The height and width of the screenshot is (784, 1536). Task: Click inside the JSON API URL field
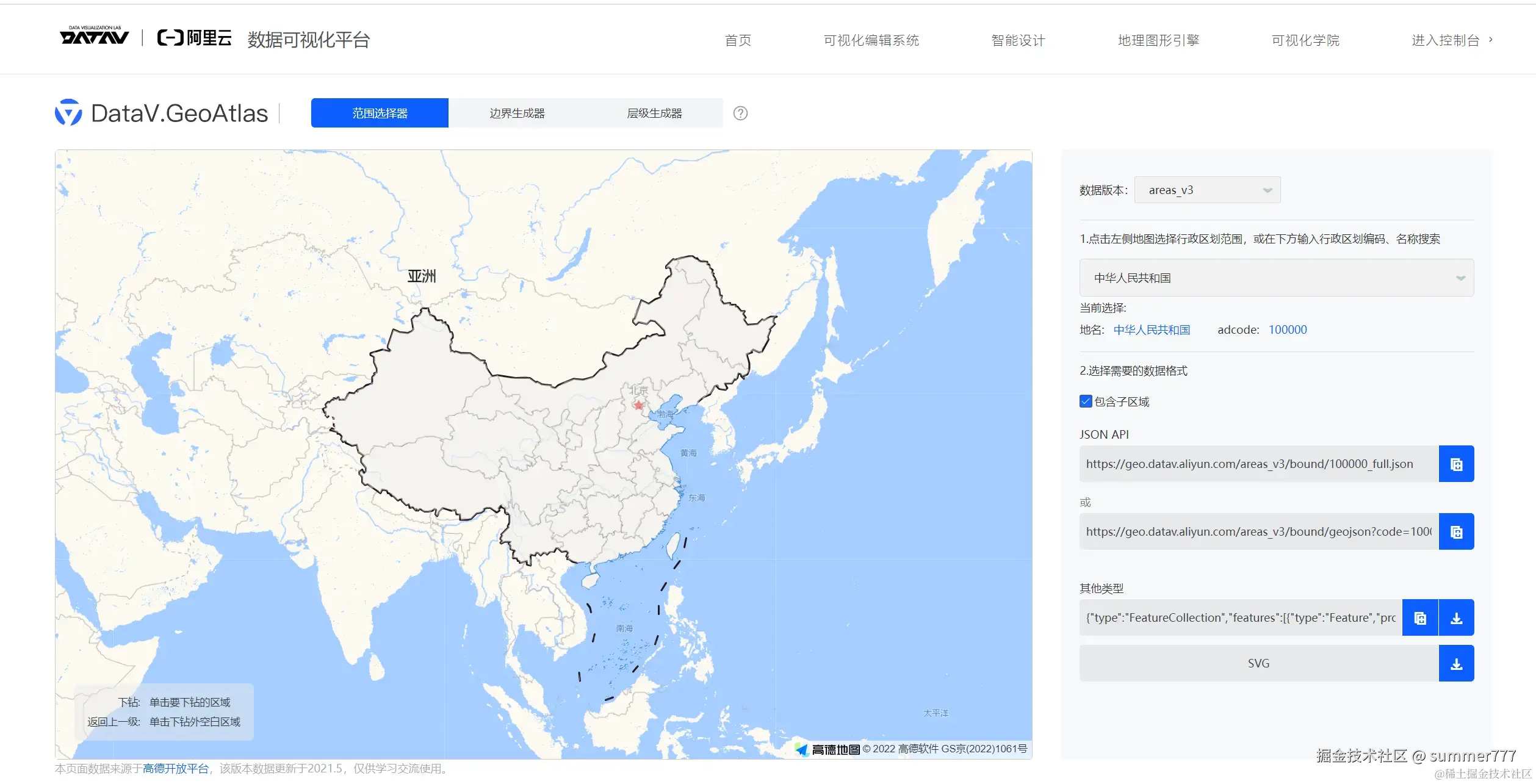[1257, 464]
